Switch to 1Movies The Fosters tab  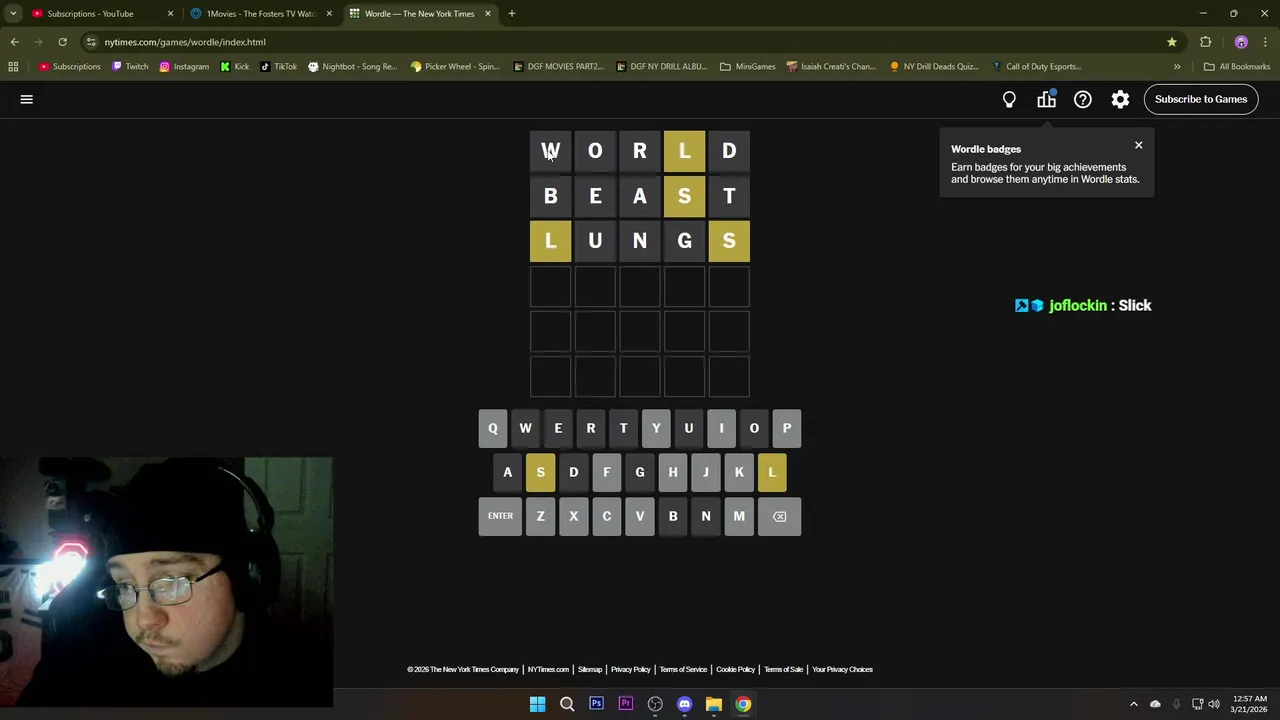(x=260, y=14)
